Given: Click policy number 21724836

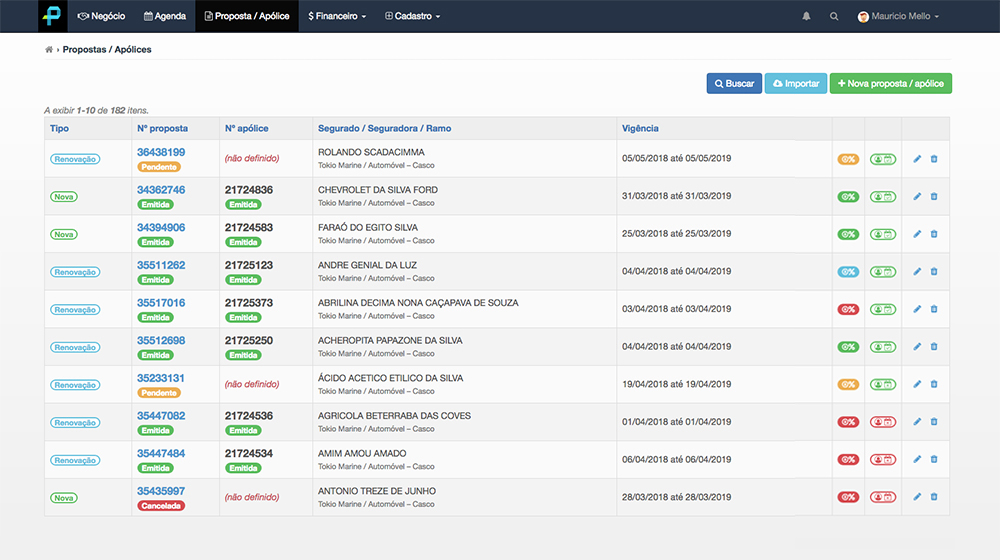Looking at the screenshot, I should point(249,190).
